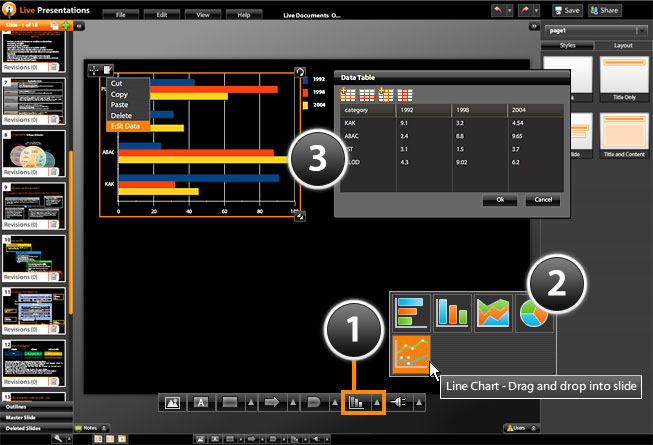Click the Save button
The width and height of the screenshot is (653, 445).
tap(567, 10)
